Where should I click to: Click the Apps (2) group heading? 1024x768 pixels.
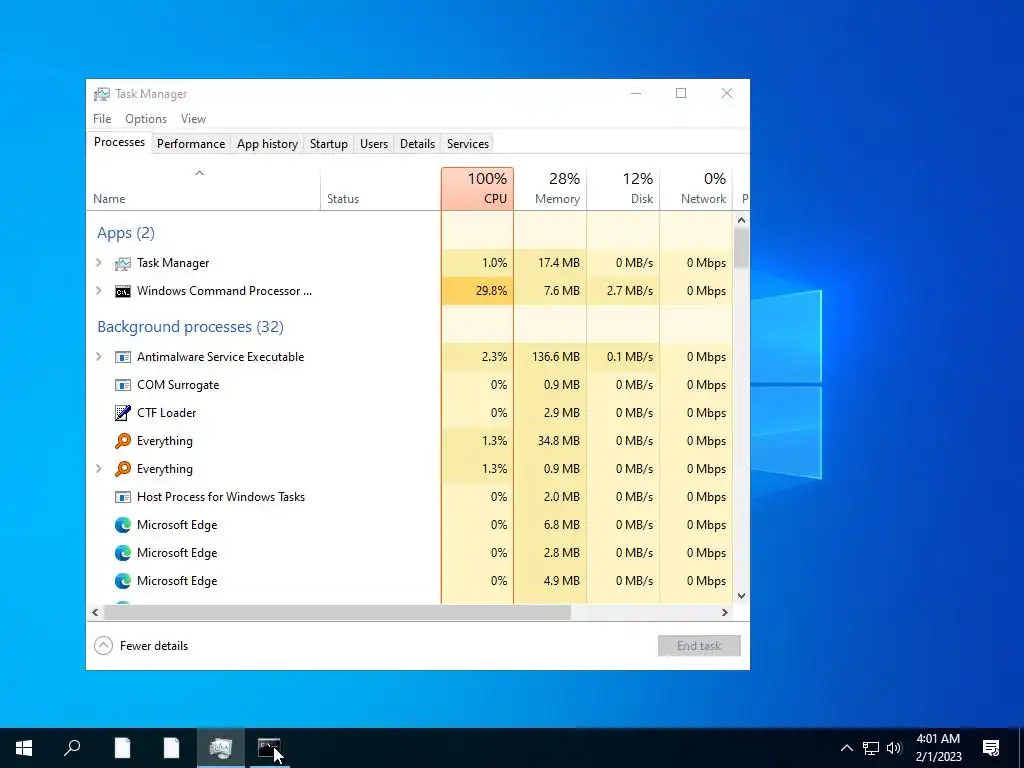[126, 233]
